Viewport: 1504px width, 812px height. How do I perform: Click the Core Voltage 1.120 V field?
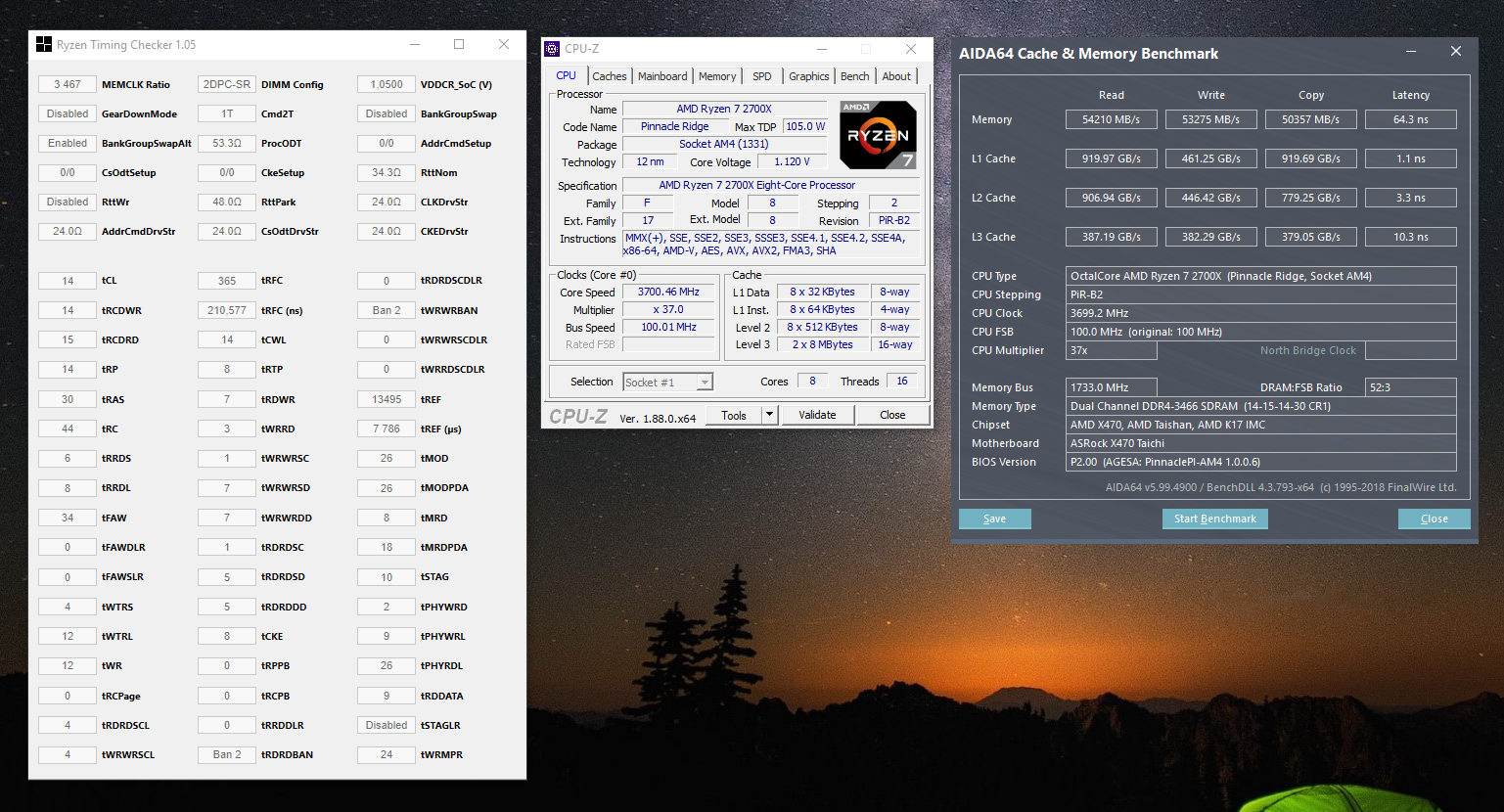(x=792, y=161)
